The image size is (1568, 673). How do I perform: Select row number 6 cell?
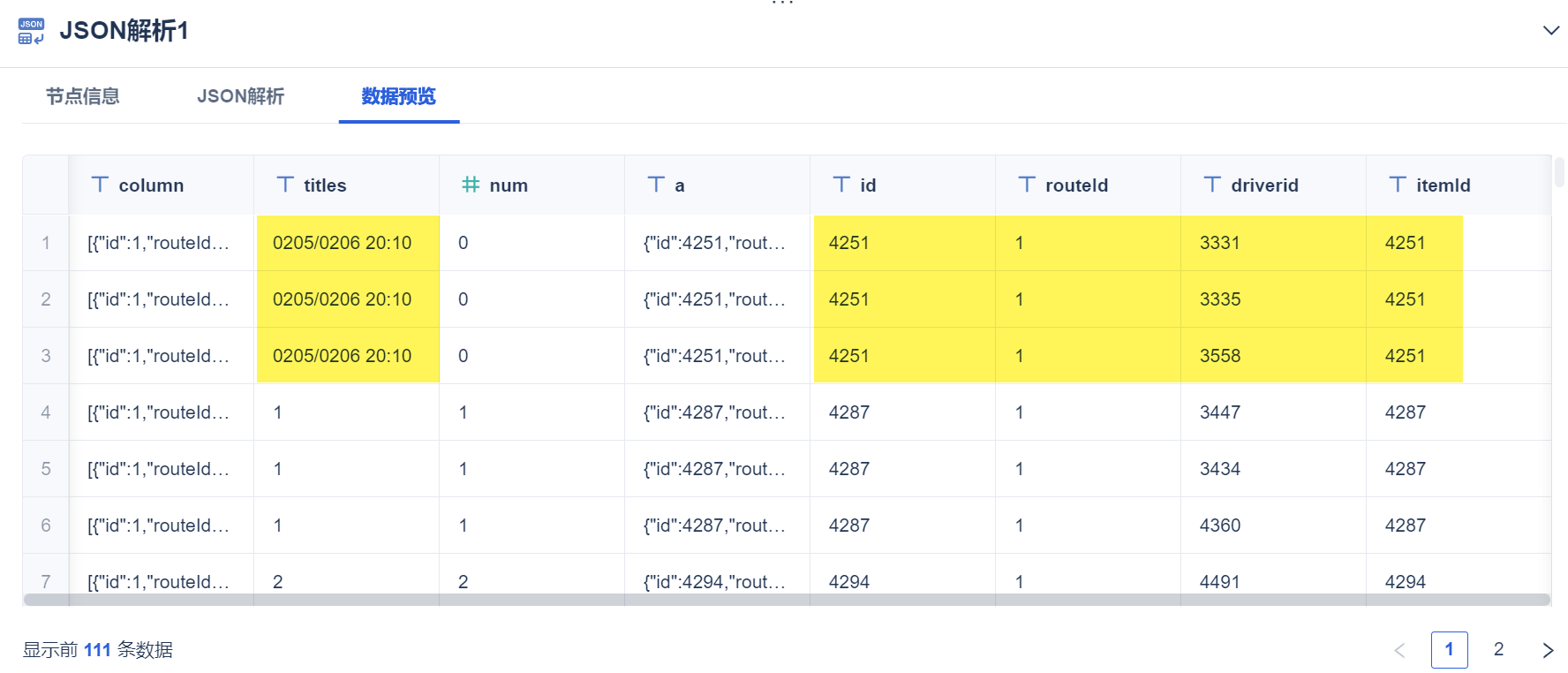(x=46, y=526)
